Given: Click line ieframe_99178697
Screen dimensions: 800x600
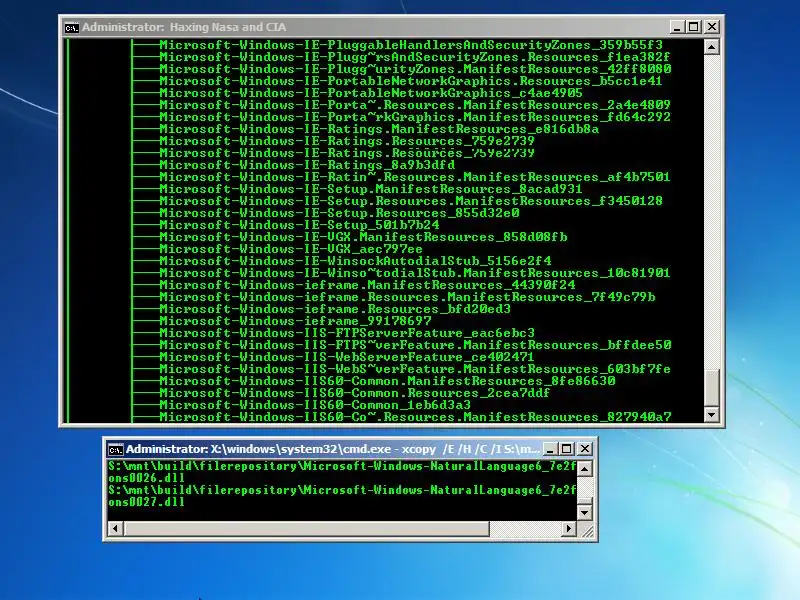Looking at the screenshot, I should (x=295, y=321).
